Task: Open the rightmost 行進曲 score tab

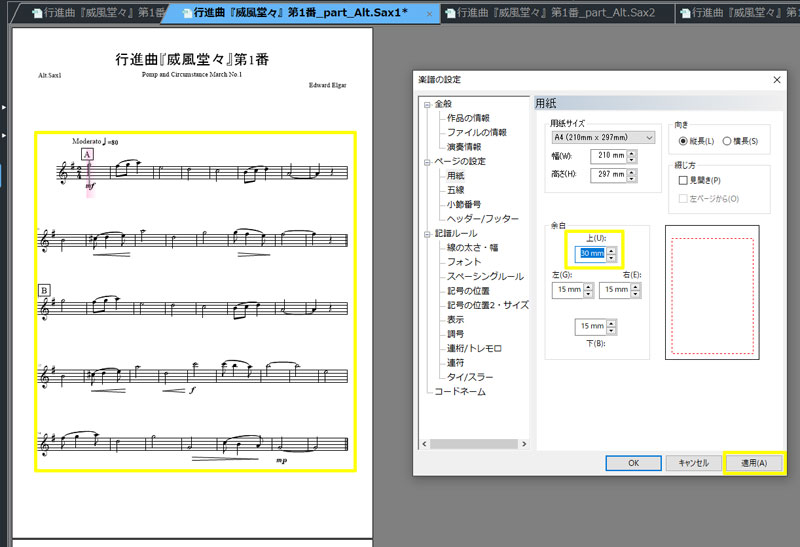Action: click(x=739, y=12)
